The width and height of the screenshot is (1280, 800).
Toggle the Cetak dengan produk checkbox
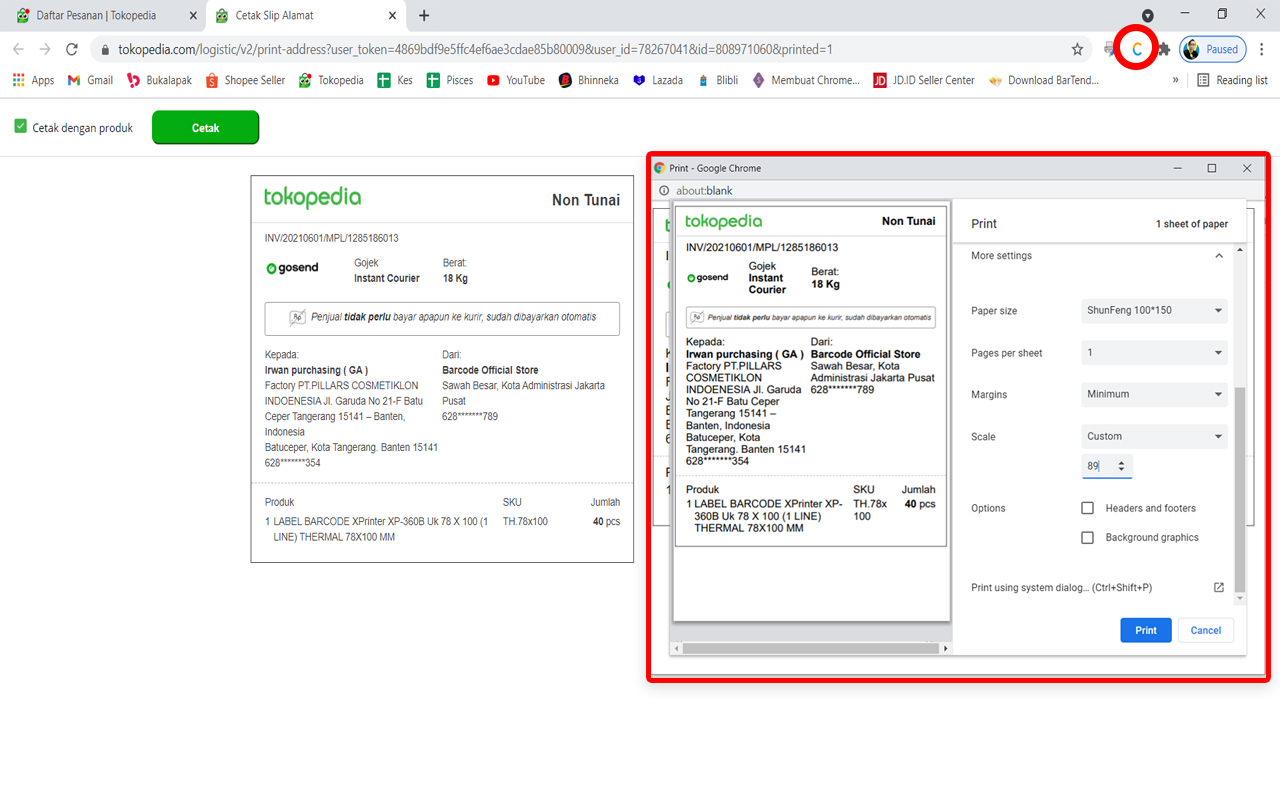point(20,127)
